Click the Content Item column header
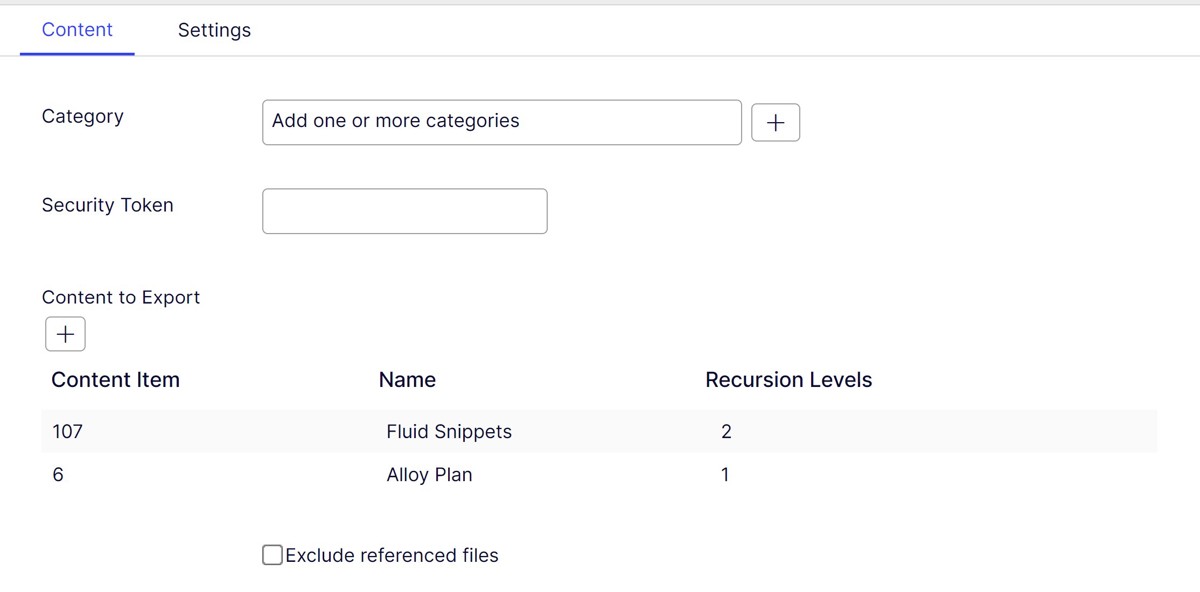 [115, 379]
